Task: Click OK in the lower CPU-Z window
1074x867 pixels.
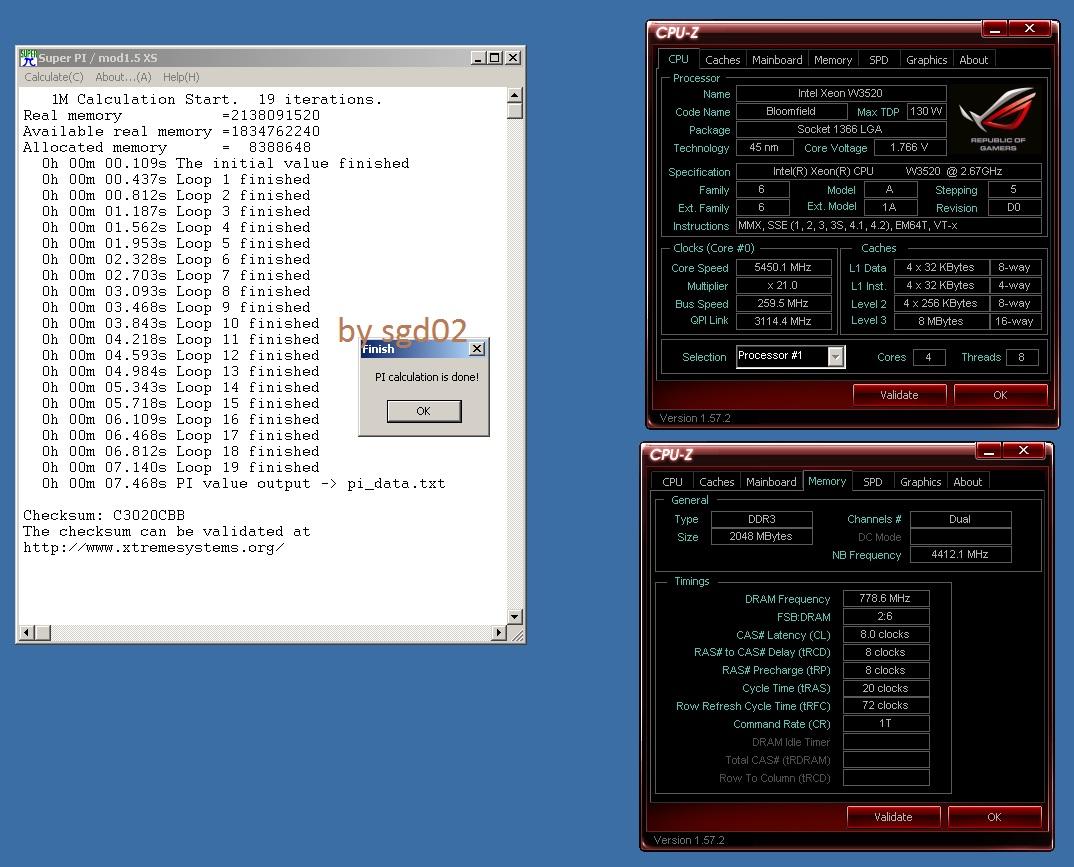Action: pos(994,817)
